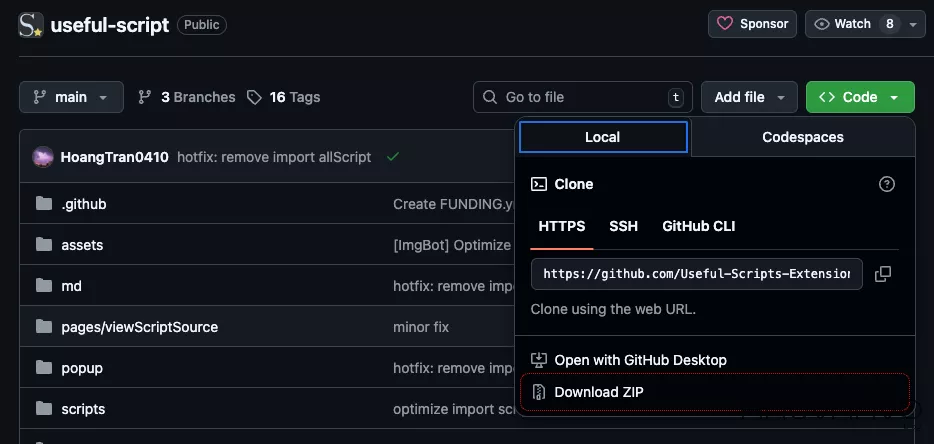Viewport: 934px width, 444px height.
Task: Click the Clone help question-mark icon
Action: coord(887,184)
